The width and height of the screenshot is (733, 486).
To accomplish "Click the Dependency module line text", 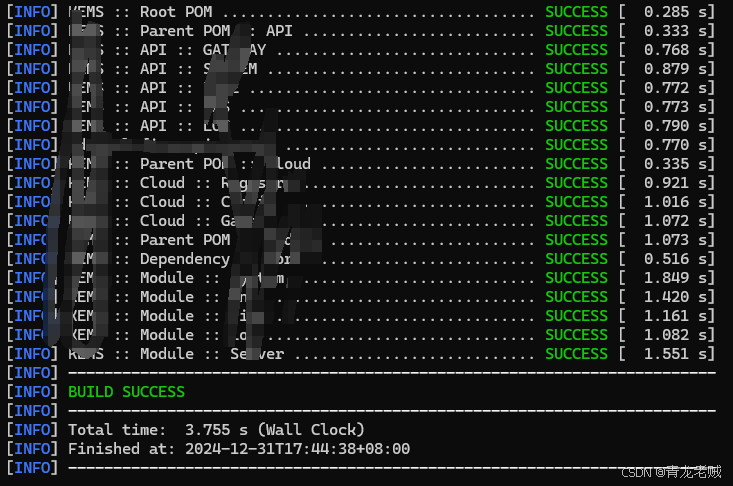I will (184, 259).
